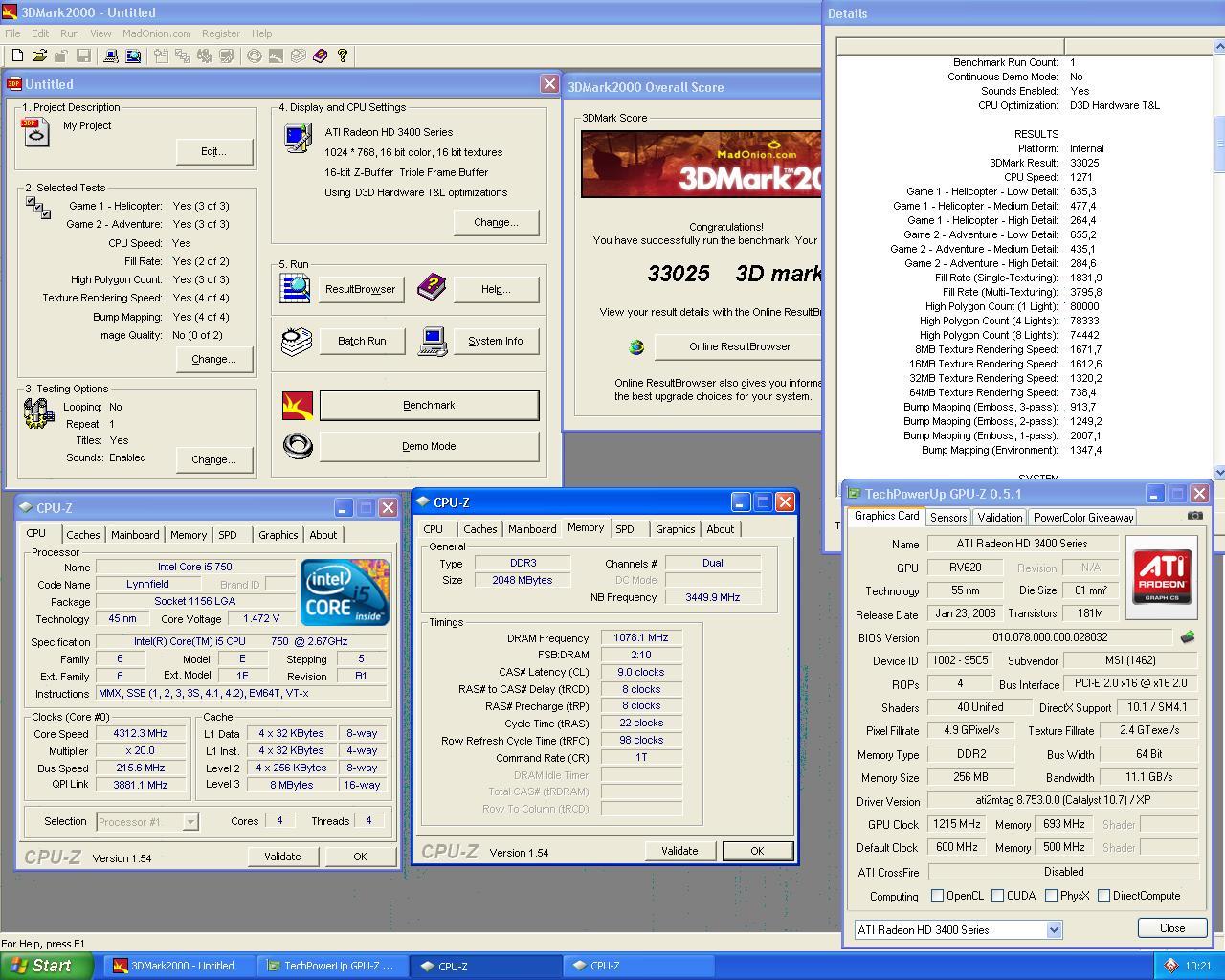Click the red Benchmark icon
Screen dimensions: 1225x980
pyautogui.click(x=298, y=406)
